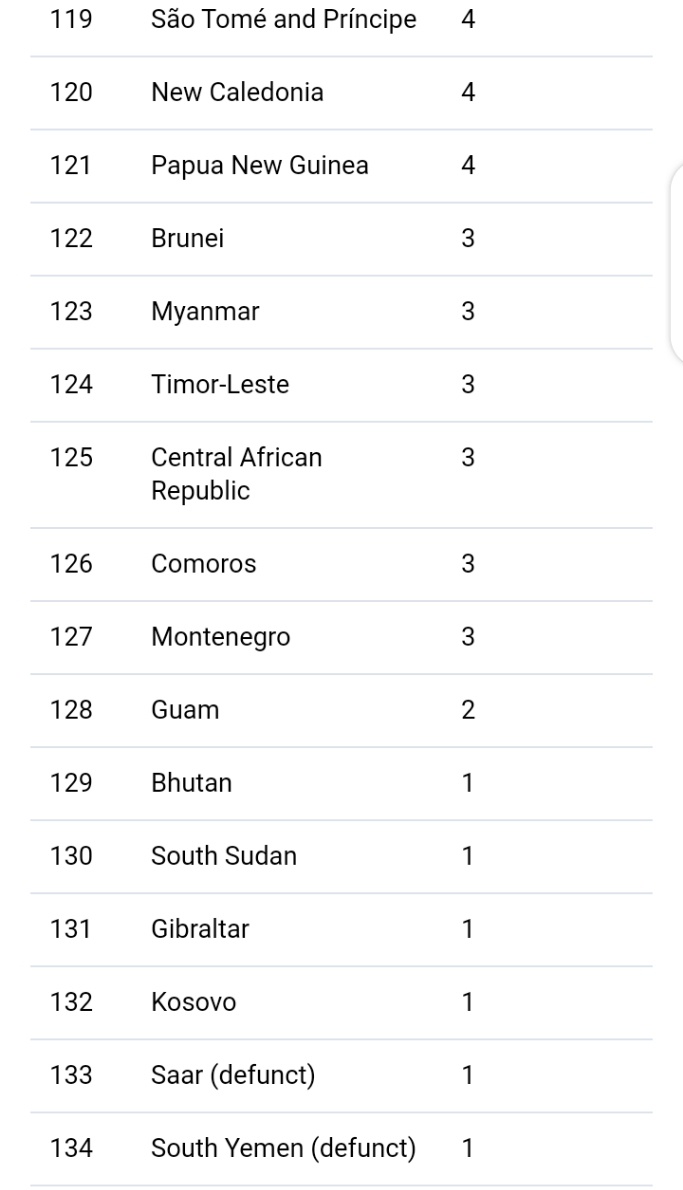Image resolution: width=683 pixels, height=1190 pixels.
Task: Open the Montenegro entry
Action: point(220,637)
